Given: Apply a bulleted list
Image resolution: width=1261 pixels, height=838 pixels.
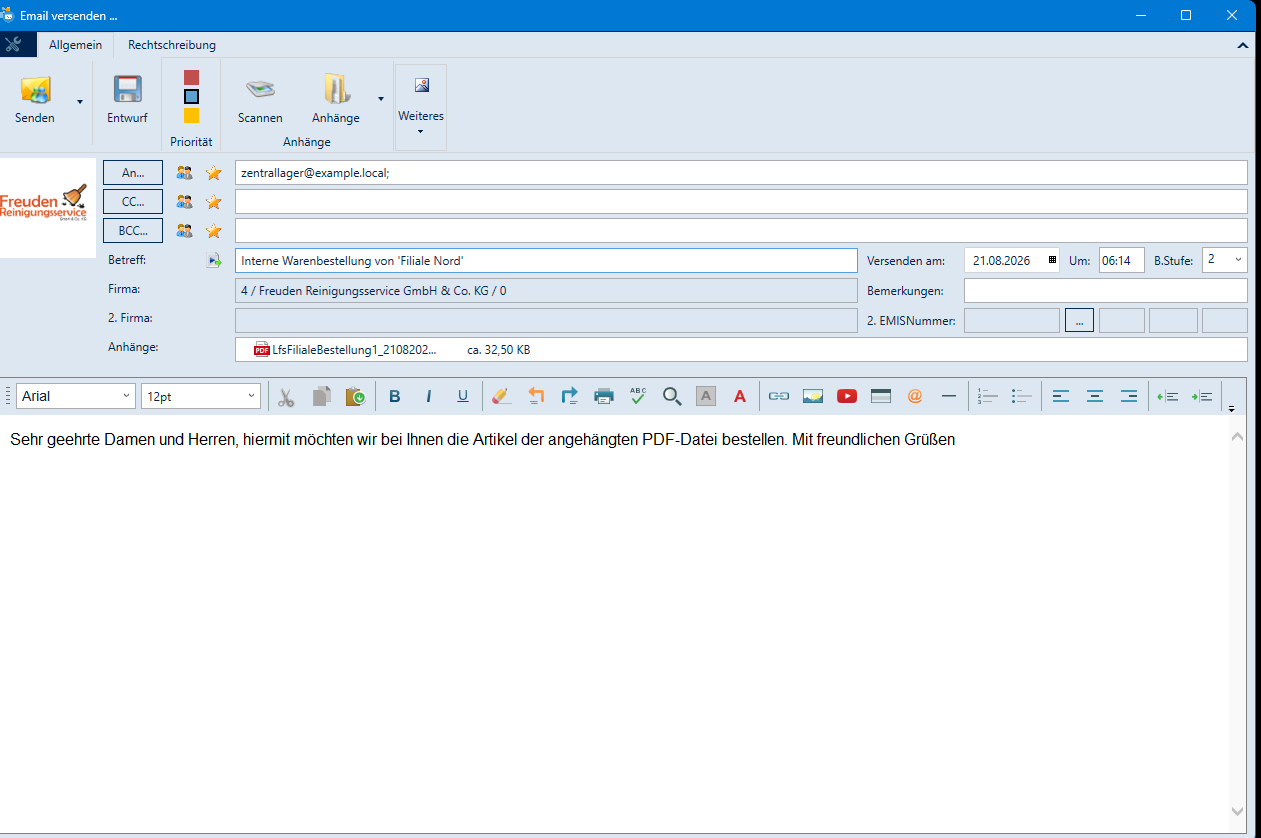Looking at the screenshot, I should [x=1022, y=396].
